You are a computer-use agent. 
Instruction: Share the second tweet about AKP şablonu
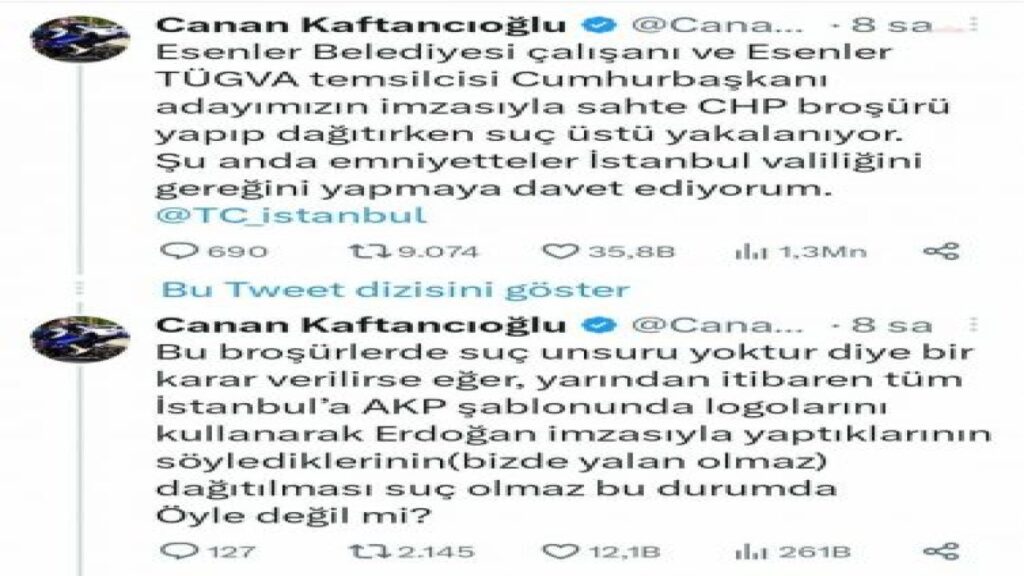(941, 551)
